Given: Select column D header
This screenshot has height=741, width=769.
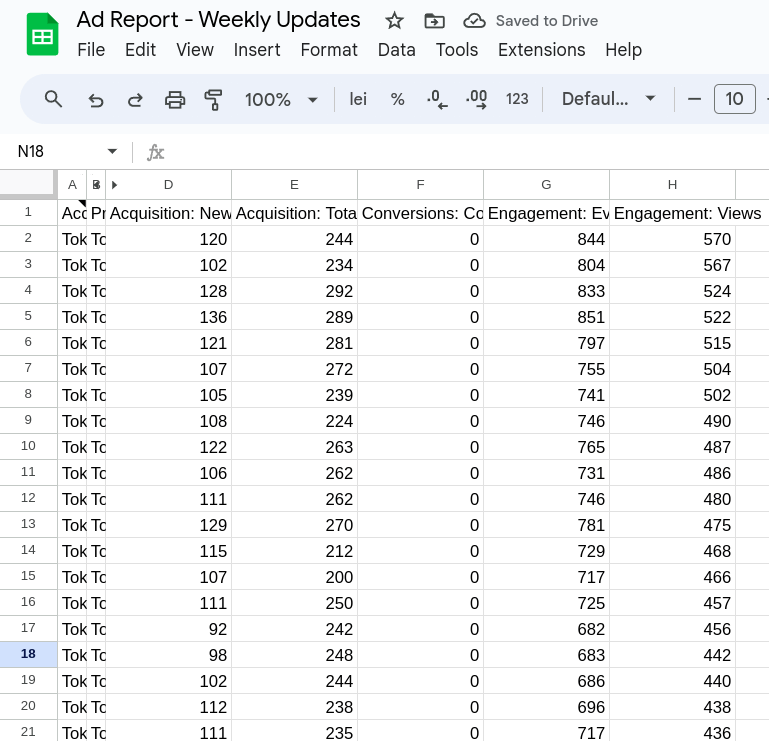Looking at the screenshot, I should click(168, 184).
